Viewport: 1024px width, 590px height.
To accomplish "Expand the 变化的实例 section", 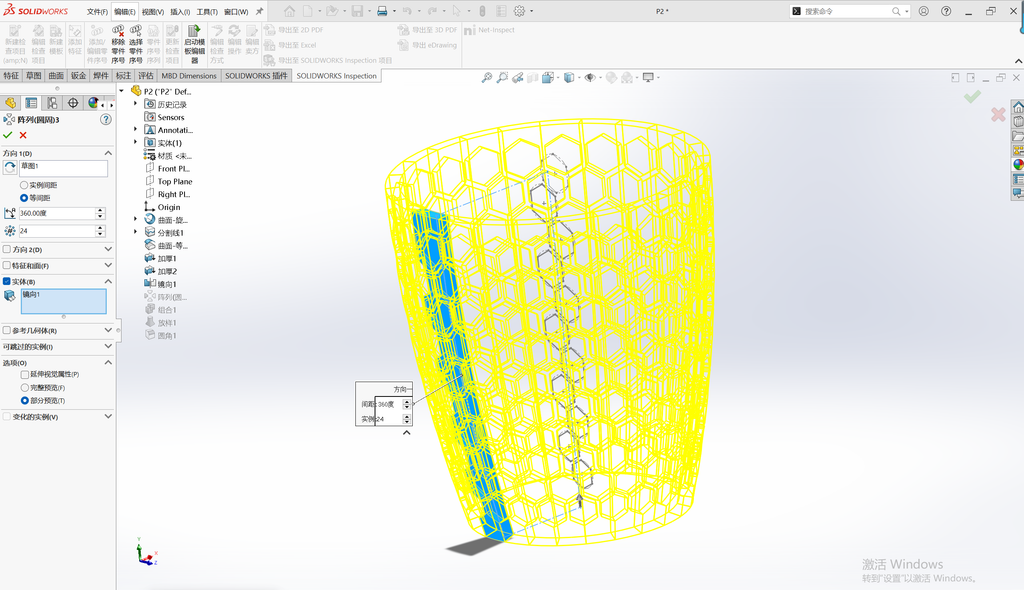I will [108, 416].
